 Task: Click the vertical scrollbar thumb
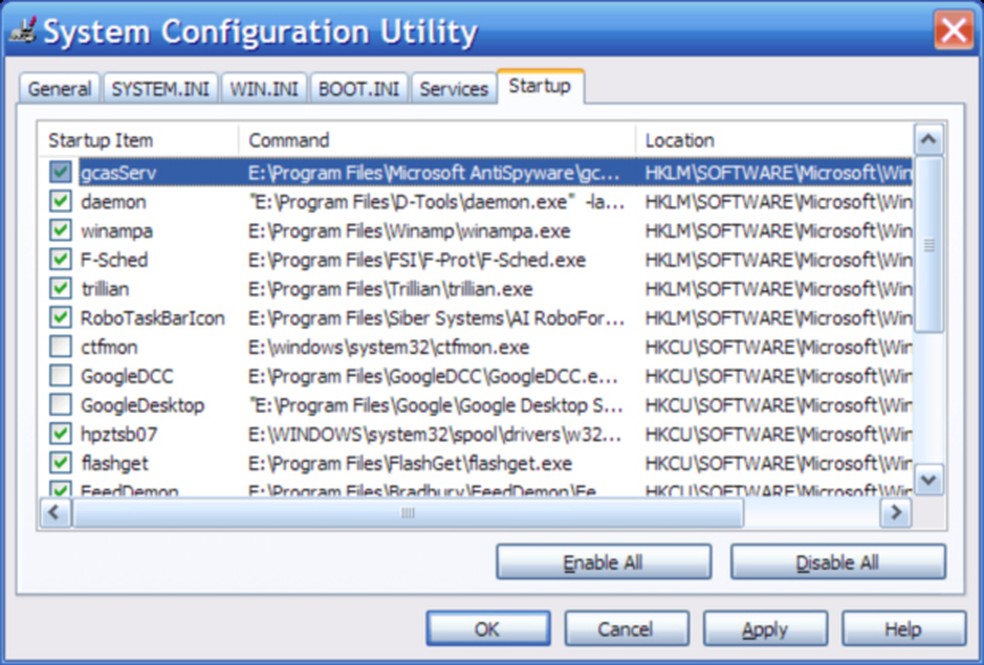click(x=929, y=245)
